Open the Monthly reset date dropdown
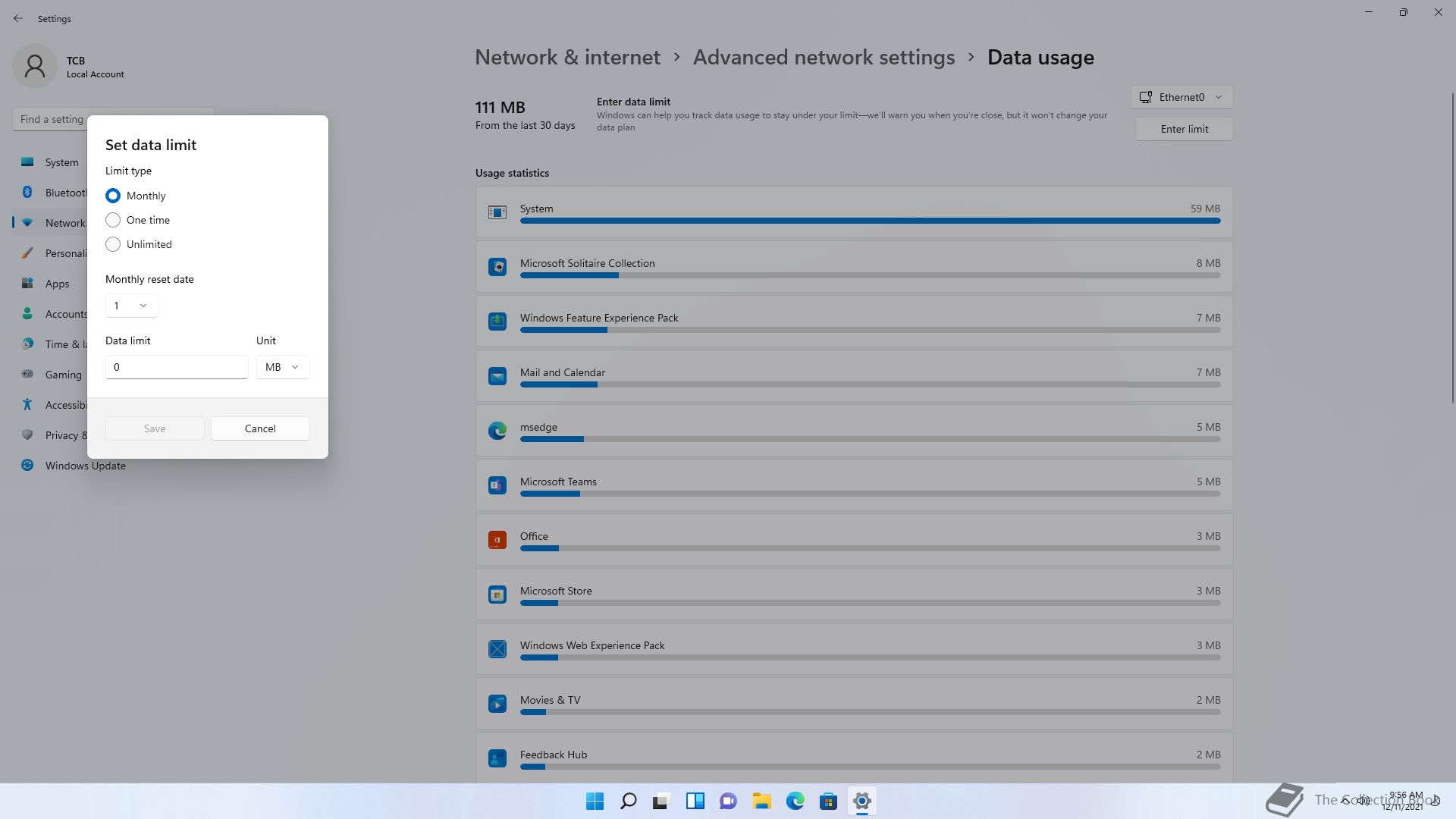 131,306
